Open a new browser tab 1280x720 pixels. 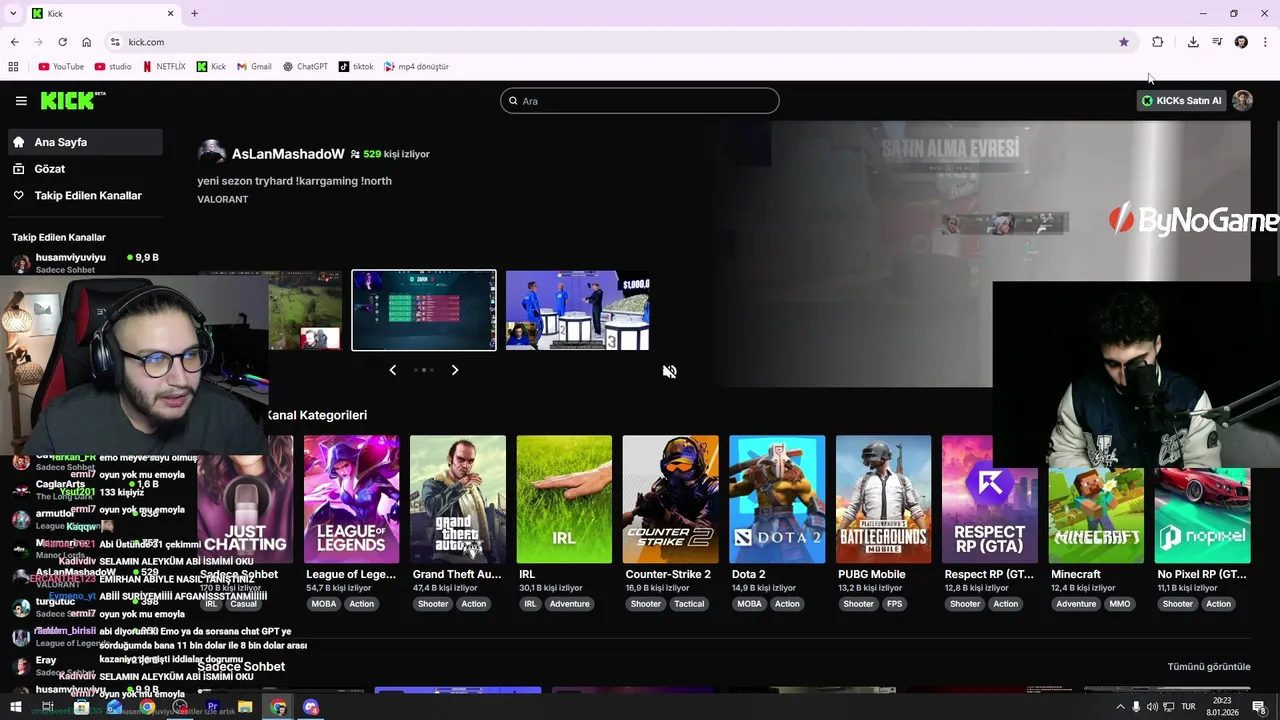tap(194, 13)
